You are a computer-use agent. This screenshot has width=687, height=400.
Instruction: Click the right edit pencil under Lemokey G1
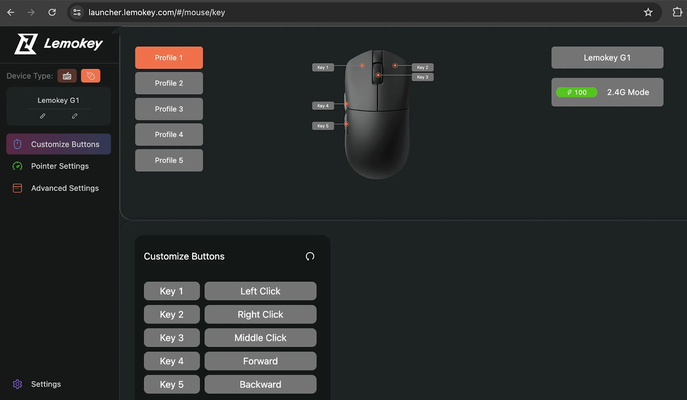click(74, 116)
